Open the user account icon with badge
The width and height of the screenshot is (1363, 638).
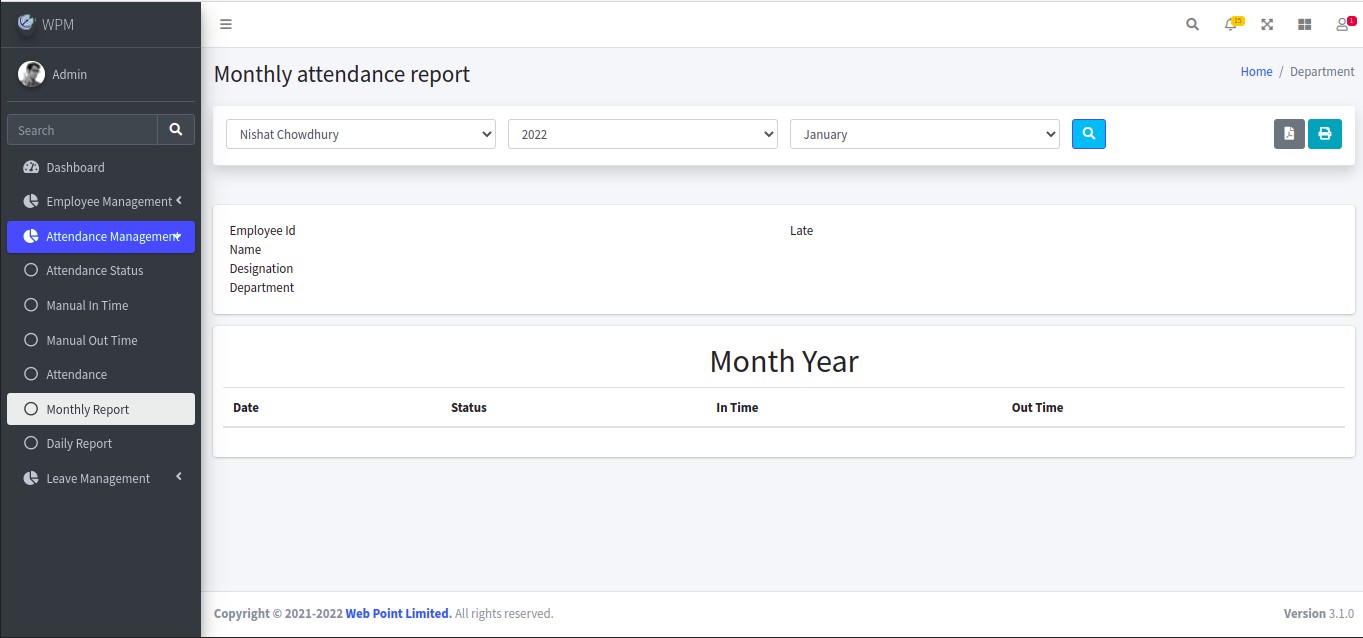(1343, 24)
